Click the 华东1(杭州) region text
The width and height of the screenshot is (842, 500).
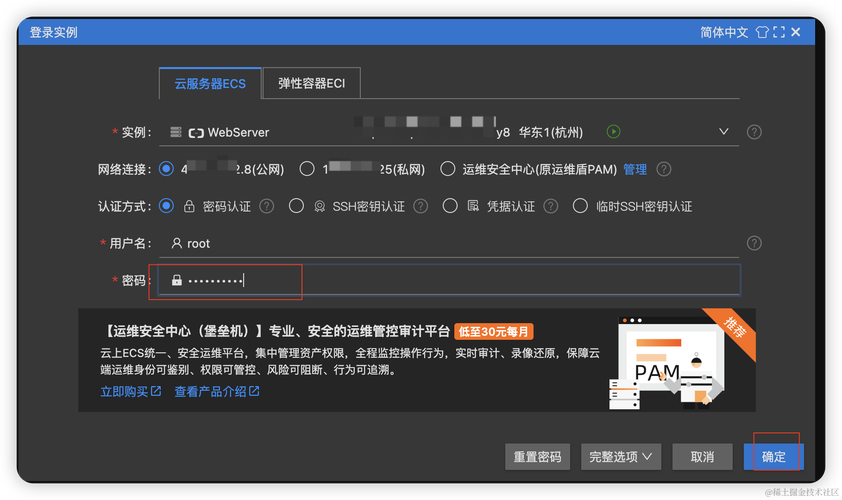click(x=550, y=133)
